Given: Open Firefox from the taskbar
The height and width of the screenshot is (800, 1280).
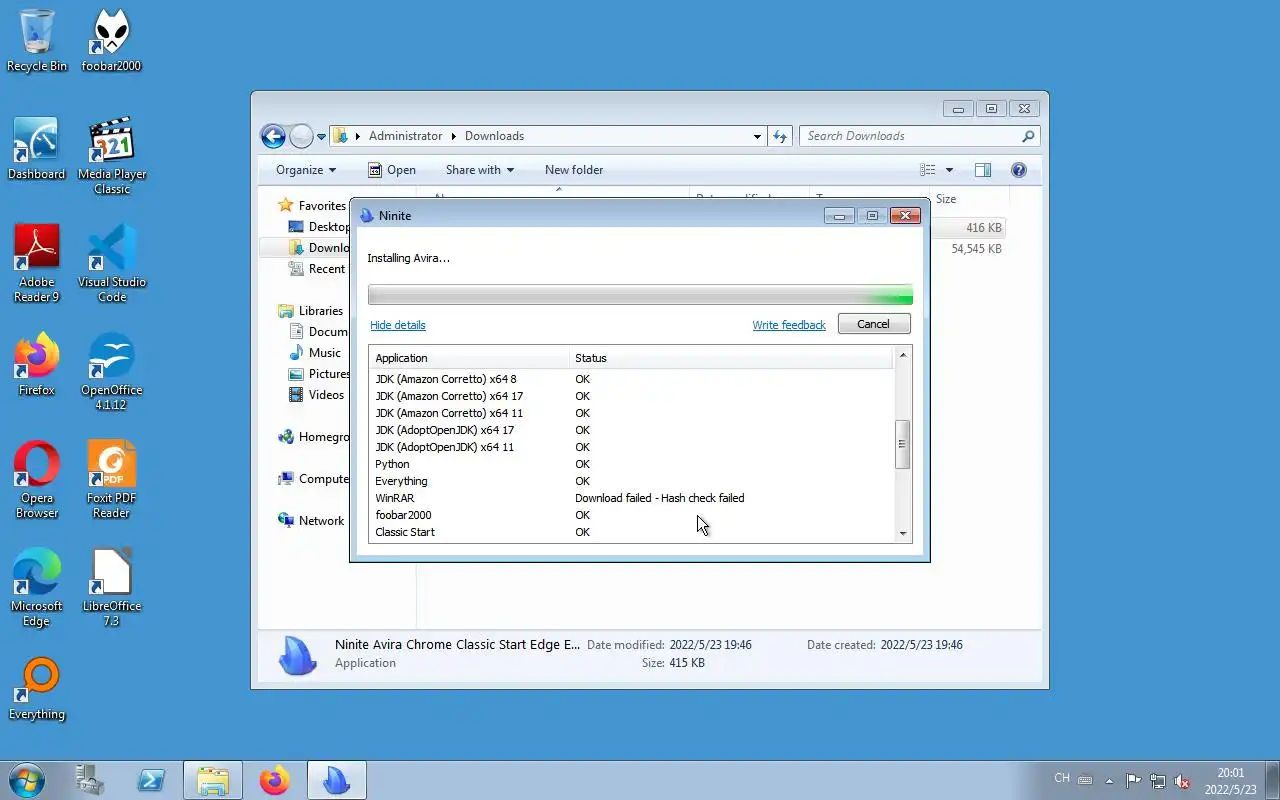Looking at the screenshot, I should [274, 780].
